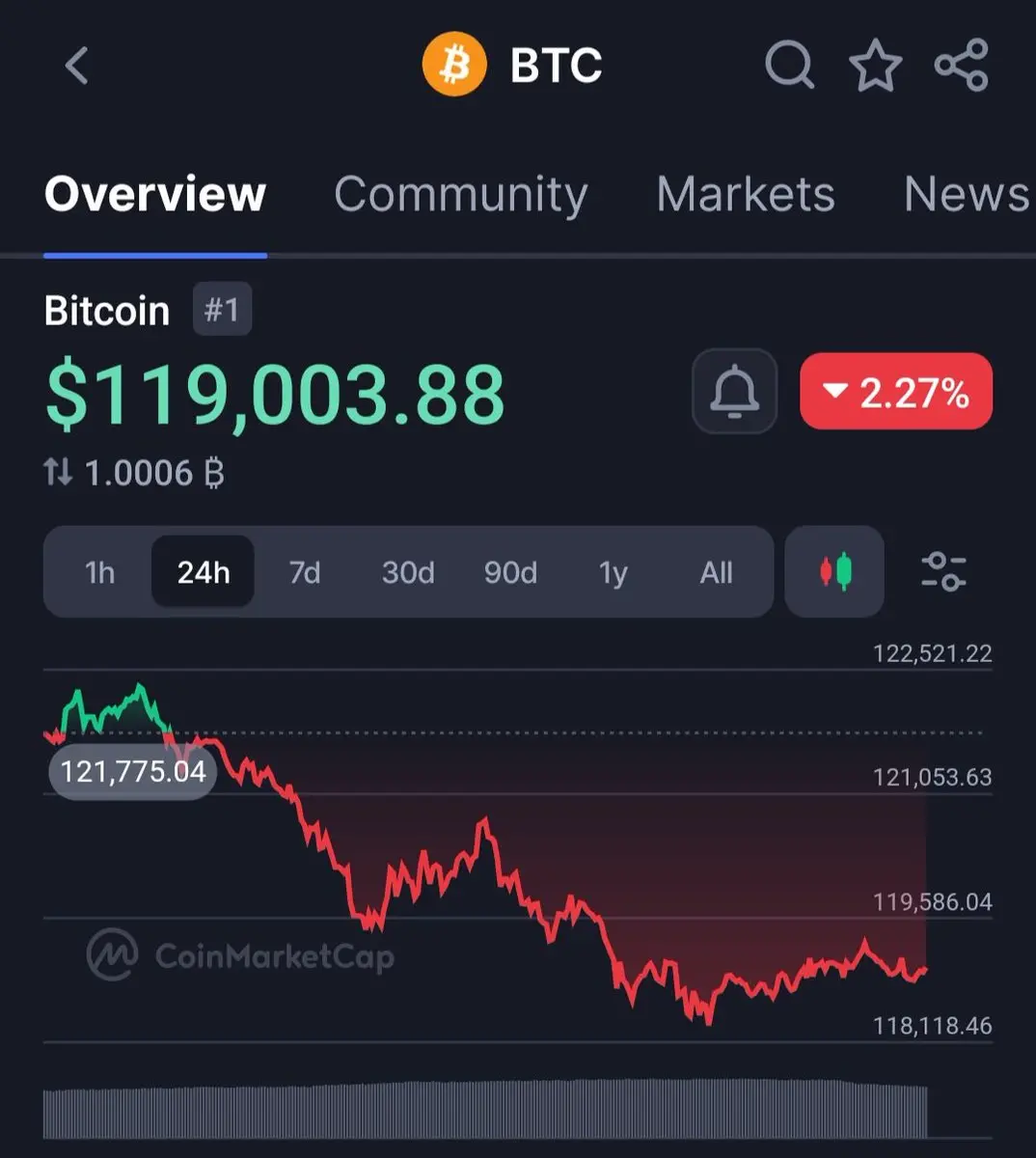Tap the BTC/USD swap arrows icon
The image size is (1036, 1158).
[58, 473]
